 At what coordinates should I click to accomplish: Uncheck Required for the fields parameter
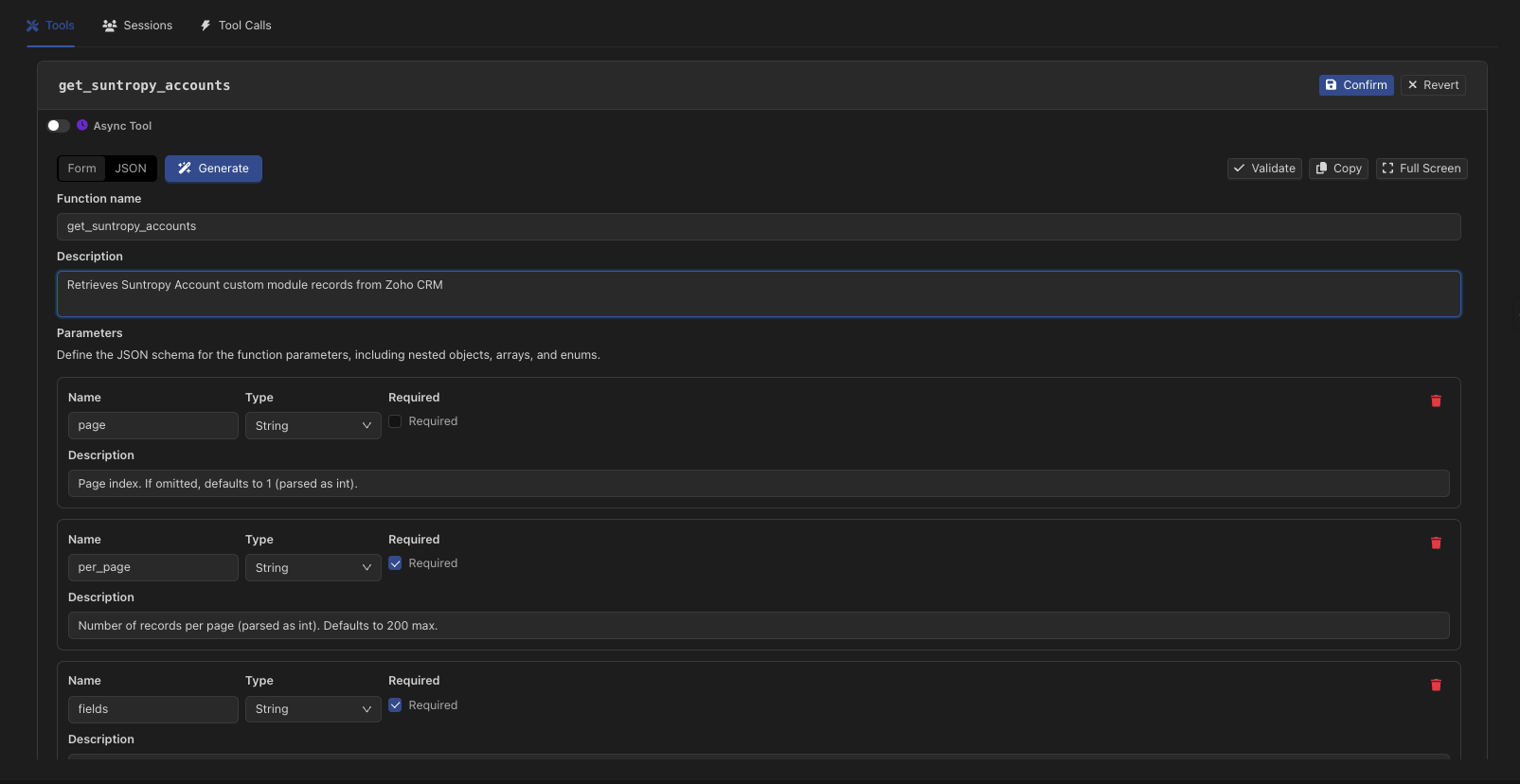[x=395, y=705]
